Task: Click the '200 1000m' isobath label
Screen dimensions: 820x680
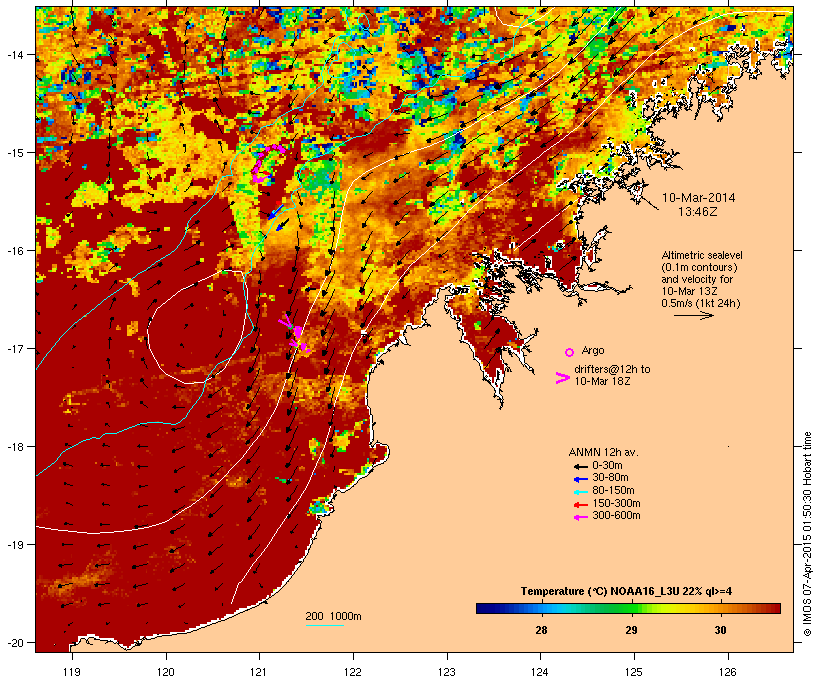Action: (x=333, y=616)
